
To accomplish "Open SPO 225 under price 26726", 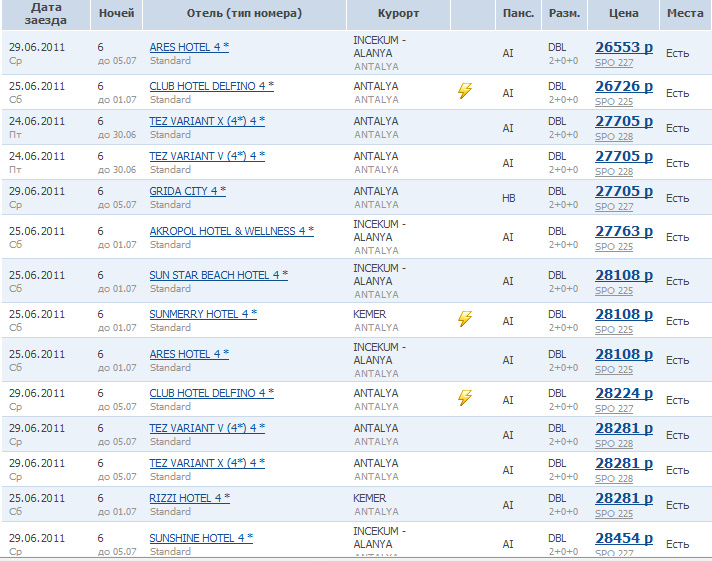I will click(x=614, y=102).
